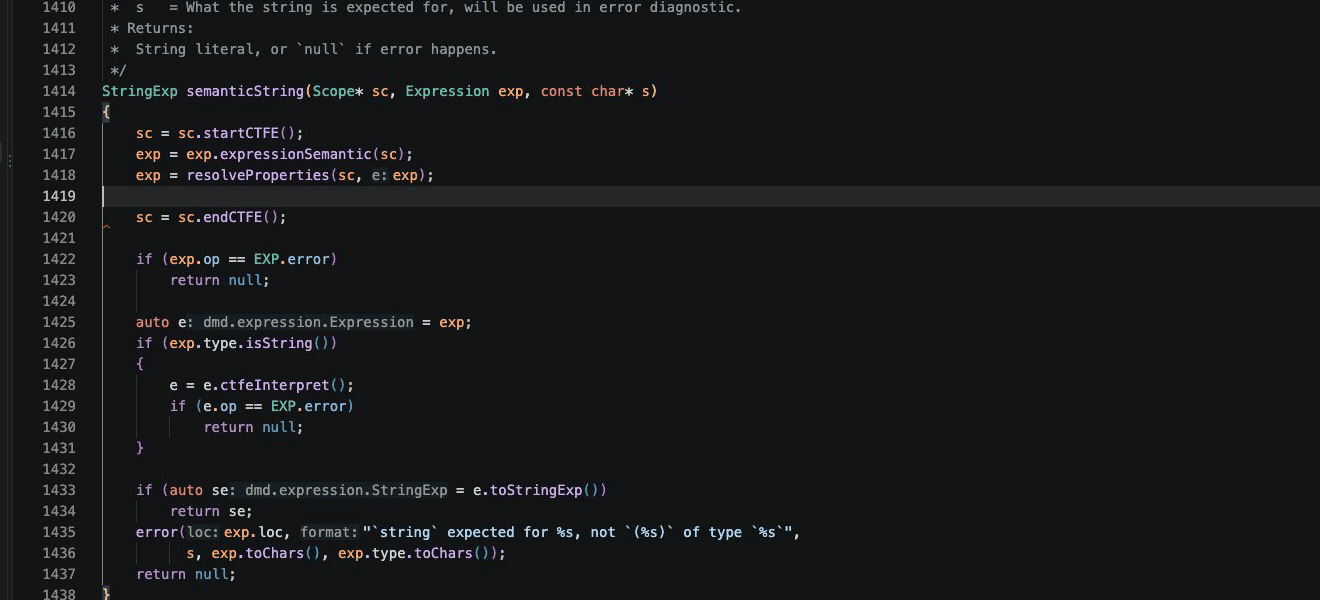The height and width of the screenshot is (600, 1320).
Task: Click the 'loc:' parameter hint
Action: 204,532
